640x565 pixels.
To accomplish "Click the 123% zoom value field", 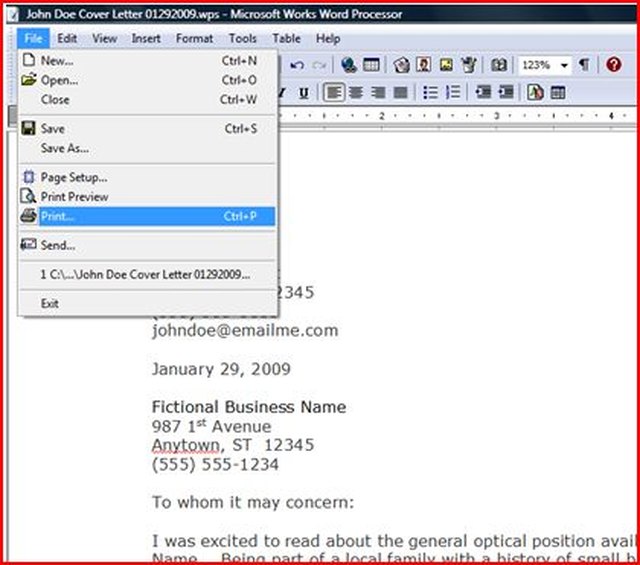I will tap(537, 65).
